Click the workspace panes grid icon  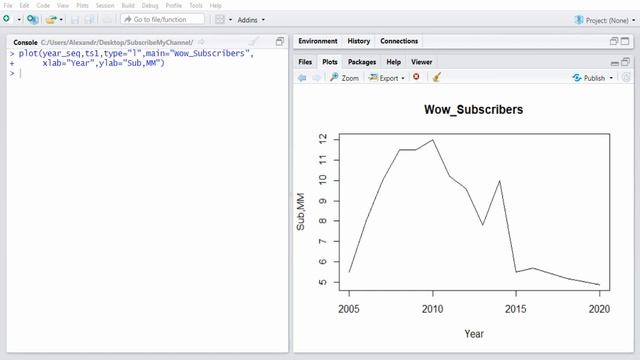(x=220, y=19)
